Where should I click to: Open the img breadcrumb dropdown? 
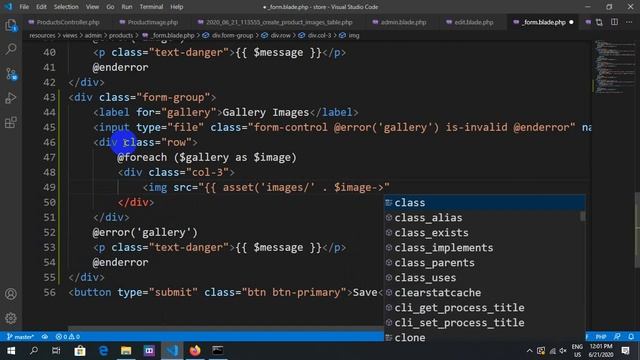[x=349, y=36]
